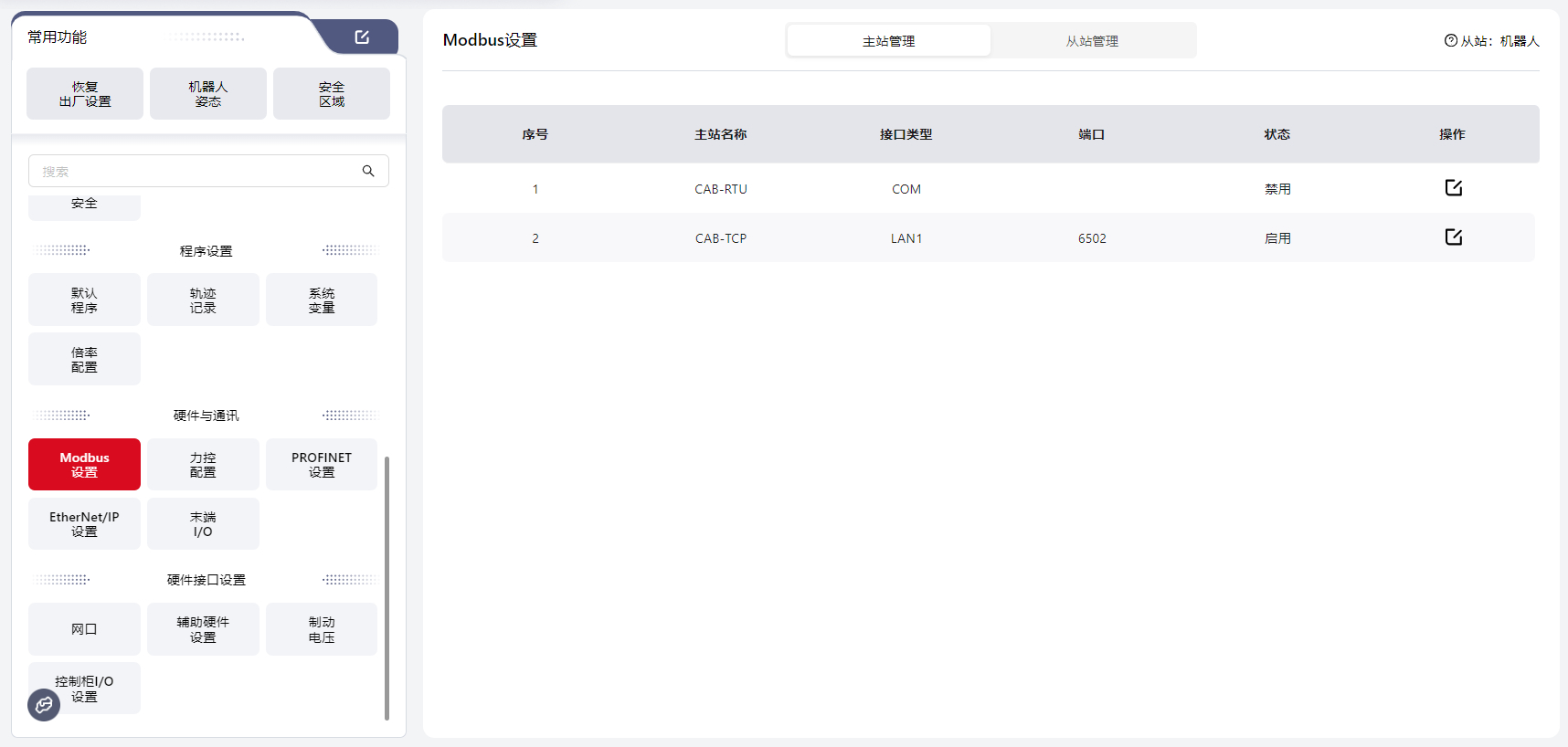
Task: Click the help icon beside 从站: 机器人
Action: pos(1450,40)
